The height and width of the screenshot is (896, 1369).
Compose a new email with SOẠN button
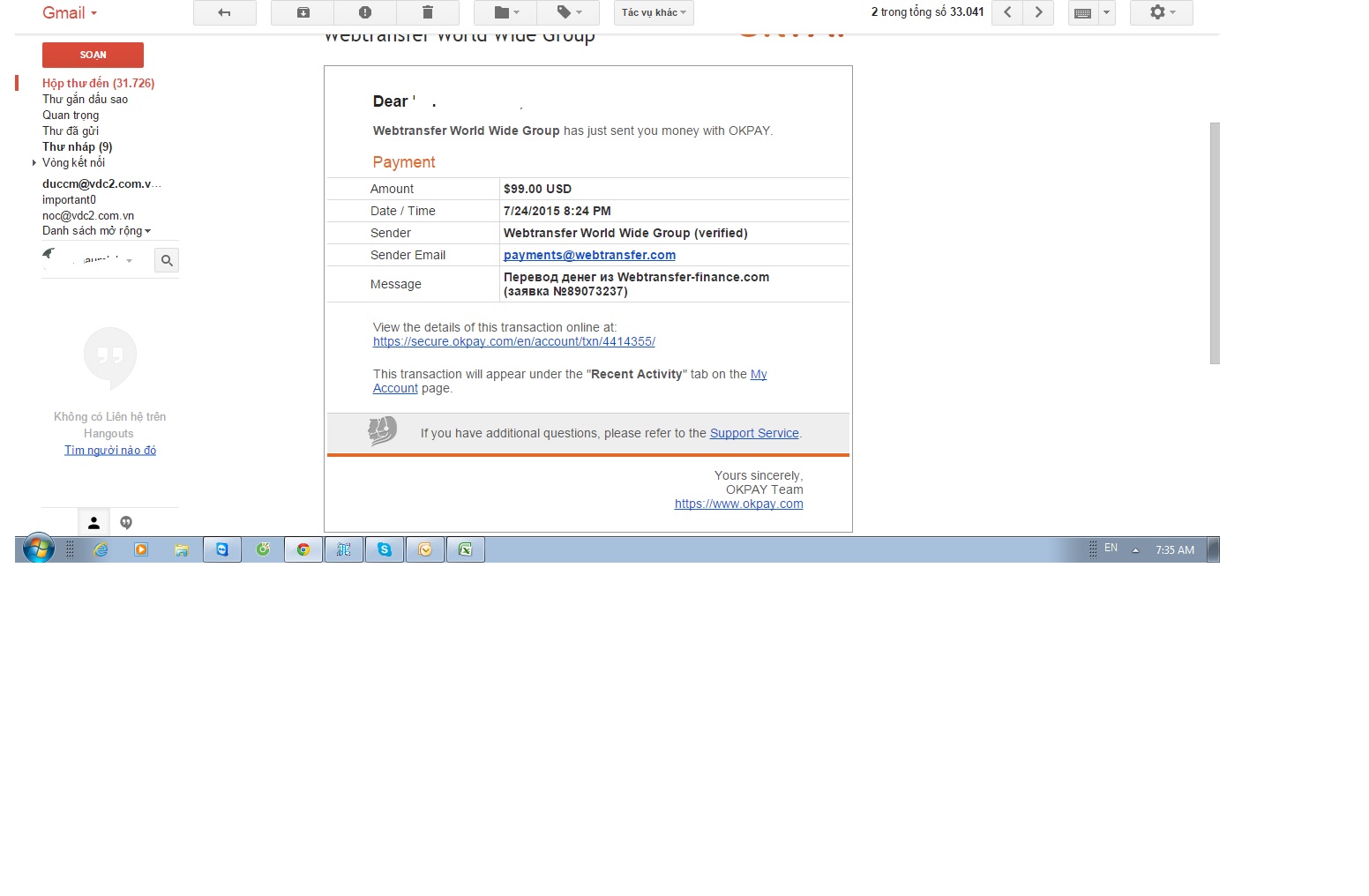pos(93,55)
